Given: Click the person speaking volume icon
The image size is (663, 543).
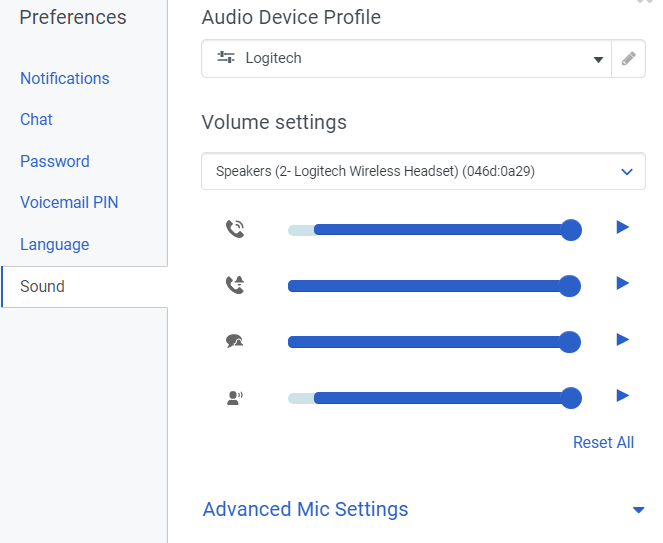Looking at the screenshot, I should coord(235,397).
